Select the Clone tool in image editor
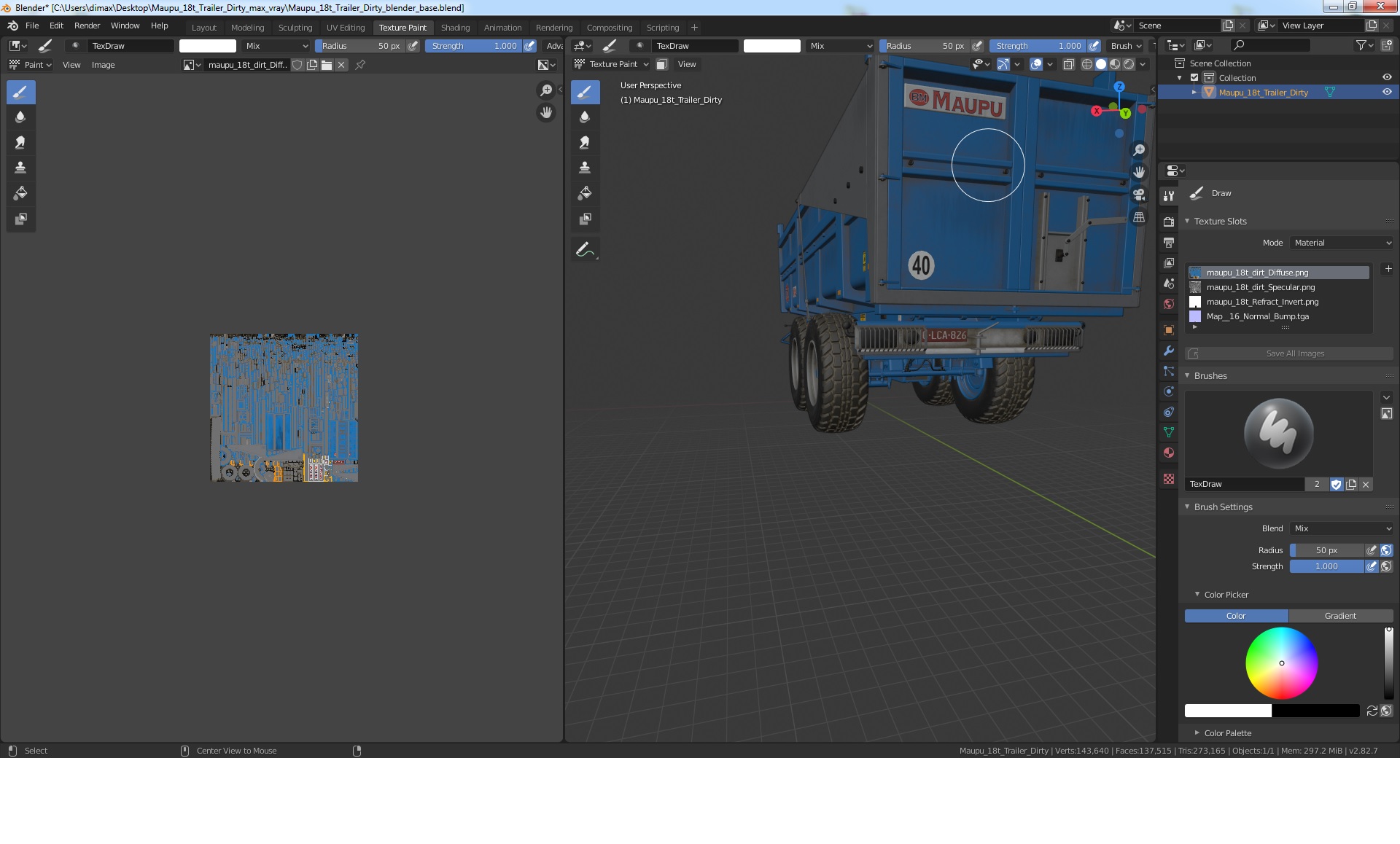 click(x=20, y=168)
